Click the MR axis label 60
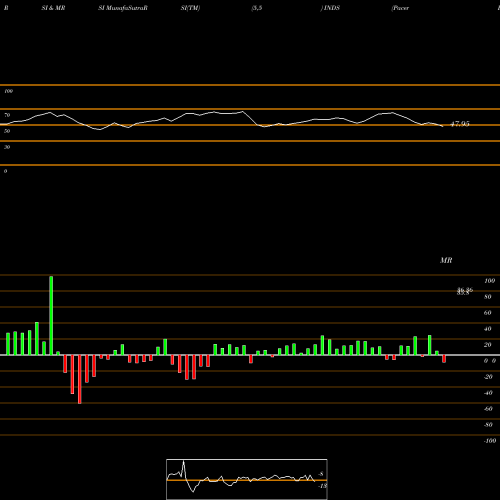 pyautogui.click(x=488, y=313)
